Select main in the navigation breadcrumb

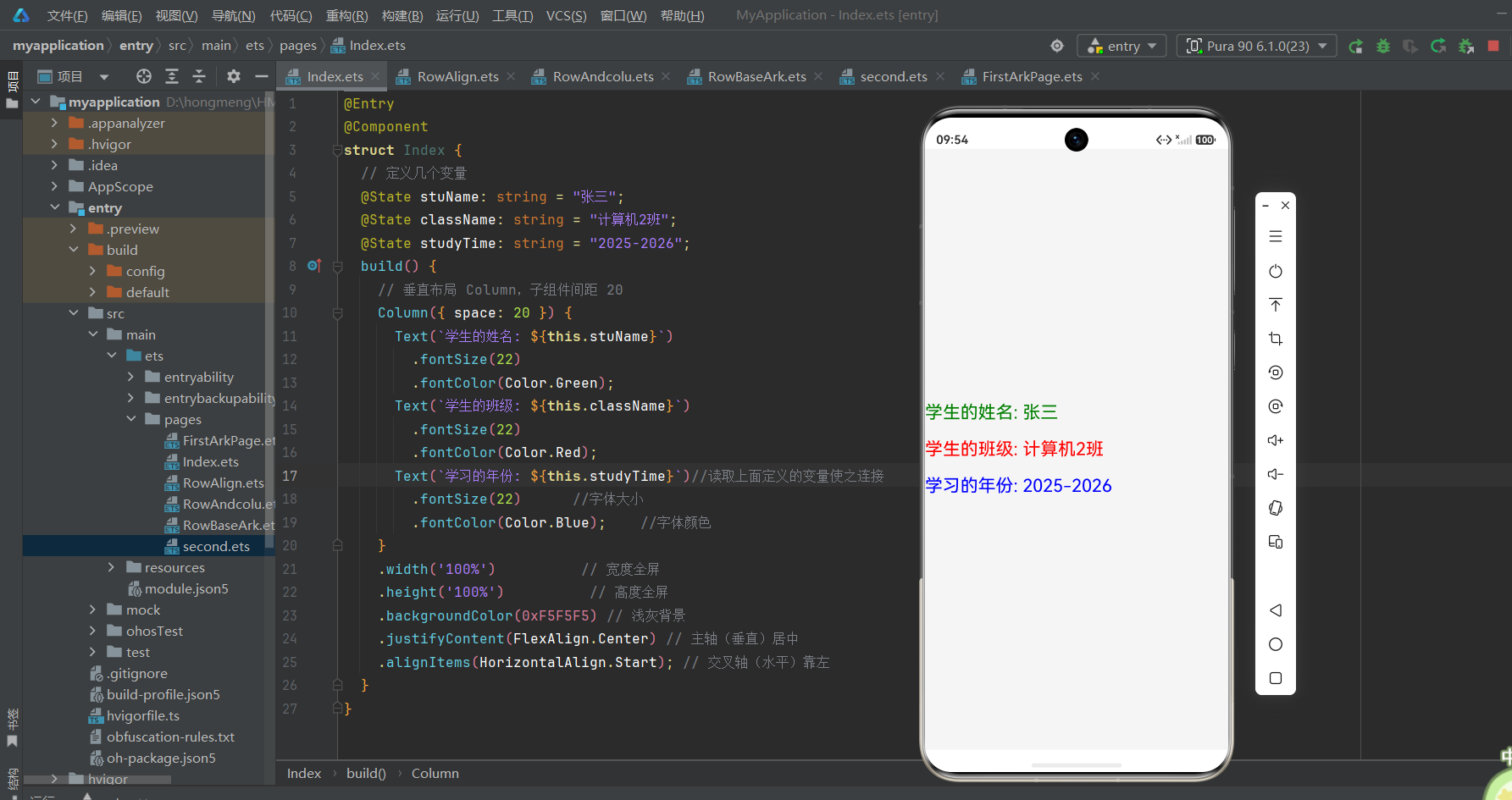216,46
